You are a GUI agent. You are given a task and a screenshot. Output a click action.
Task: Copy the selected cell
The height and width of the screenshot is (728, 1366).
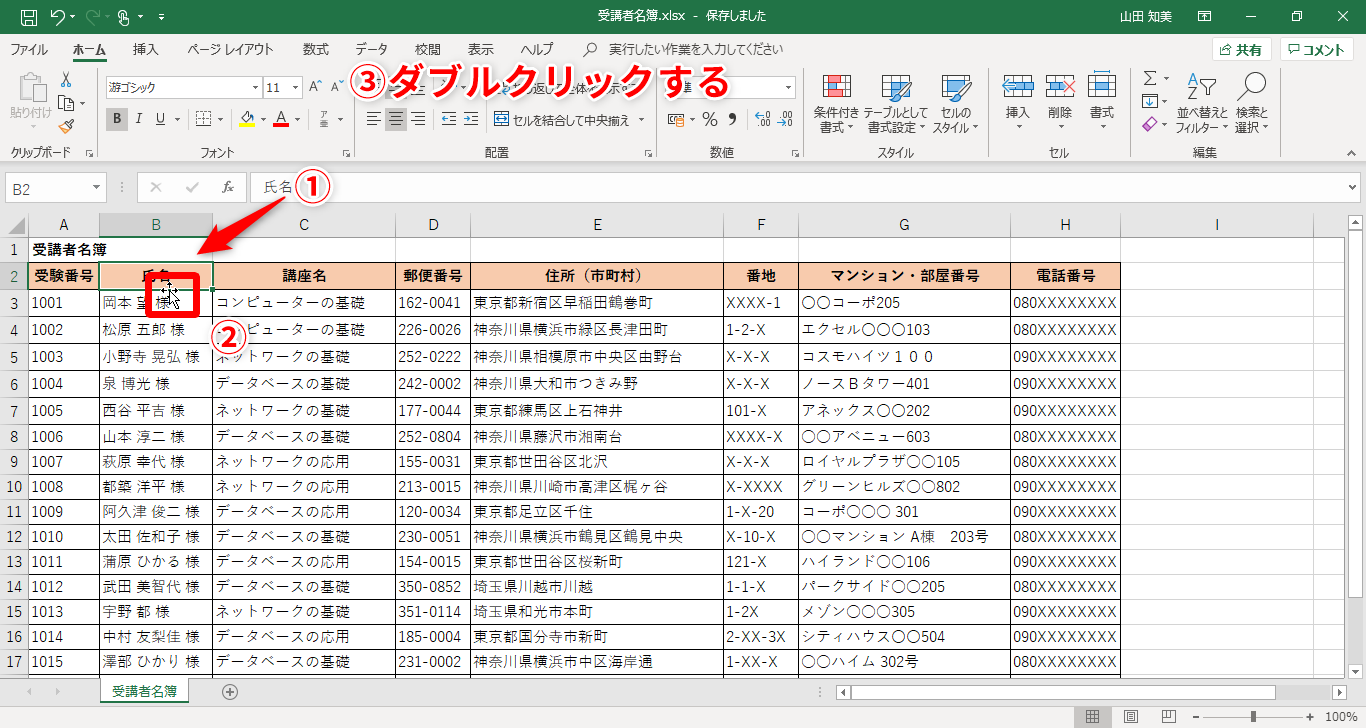click(x=66, y=103)
